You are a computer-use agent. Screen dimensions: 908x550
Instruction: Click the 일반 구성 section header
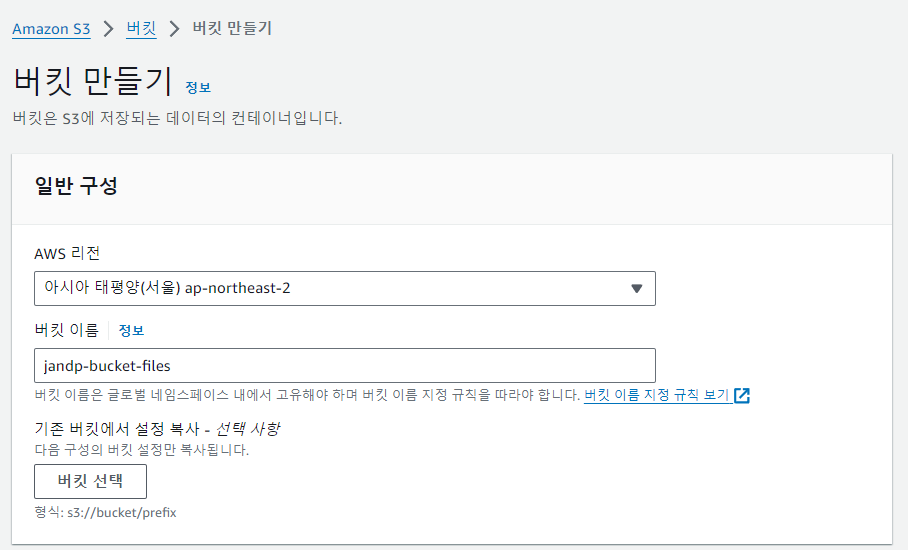click(76, 186)
